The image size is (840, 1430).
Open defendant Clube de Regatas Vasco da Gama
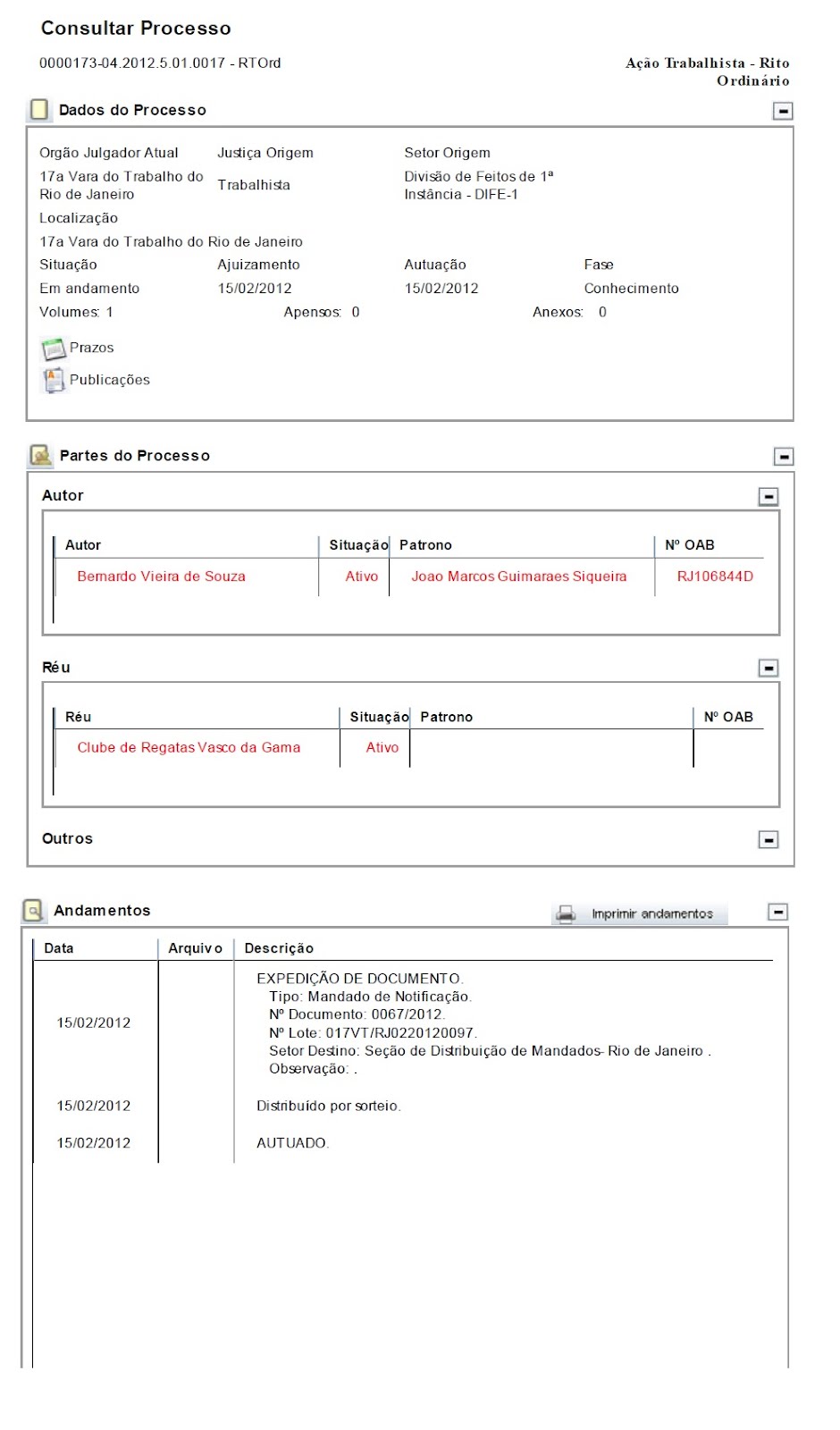point(189,748)
